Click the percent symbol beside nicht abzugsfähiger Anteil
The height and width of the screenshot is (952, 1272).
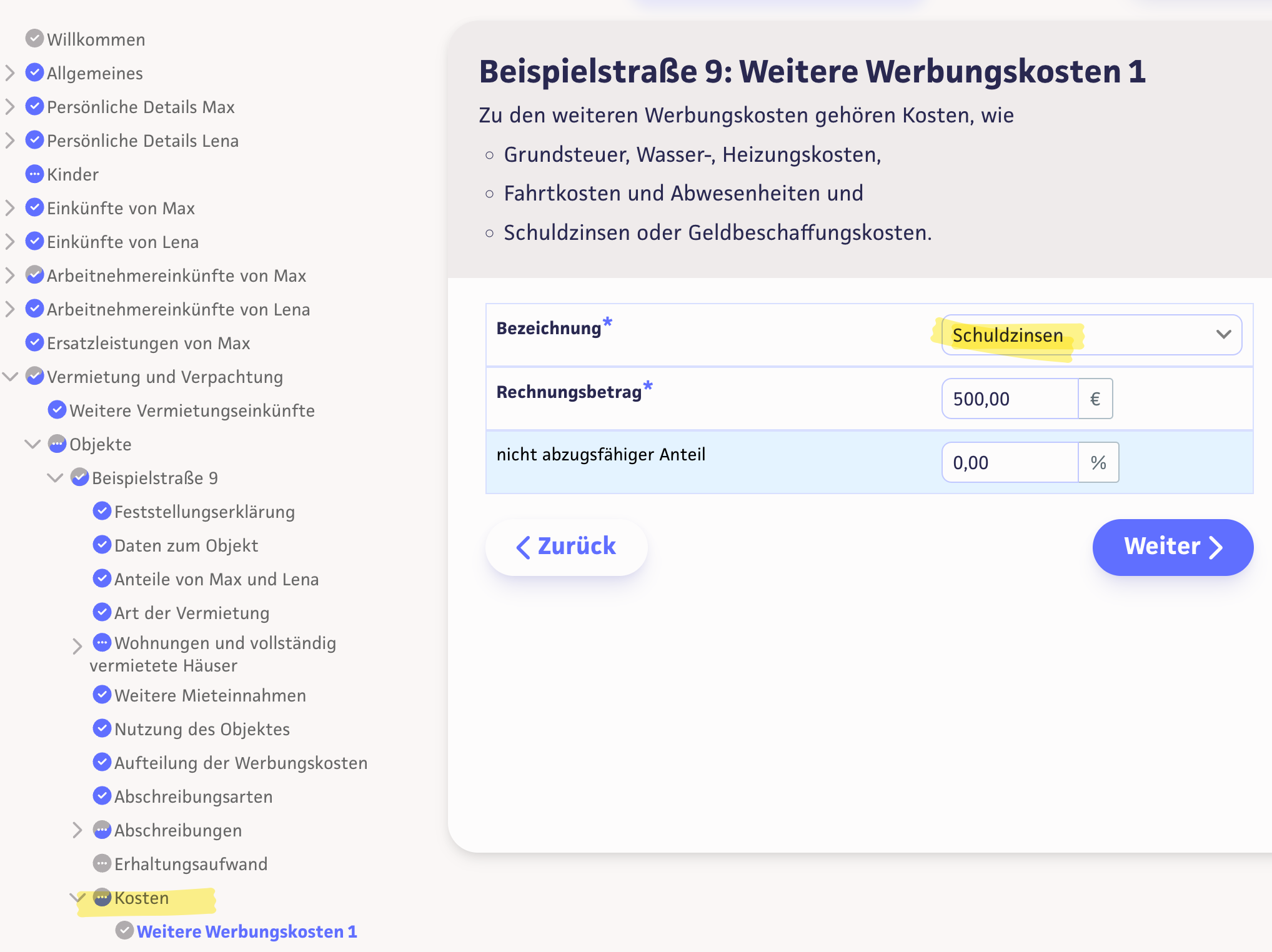click(1098, 462)
